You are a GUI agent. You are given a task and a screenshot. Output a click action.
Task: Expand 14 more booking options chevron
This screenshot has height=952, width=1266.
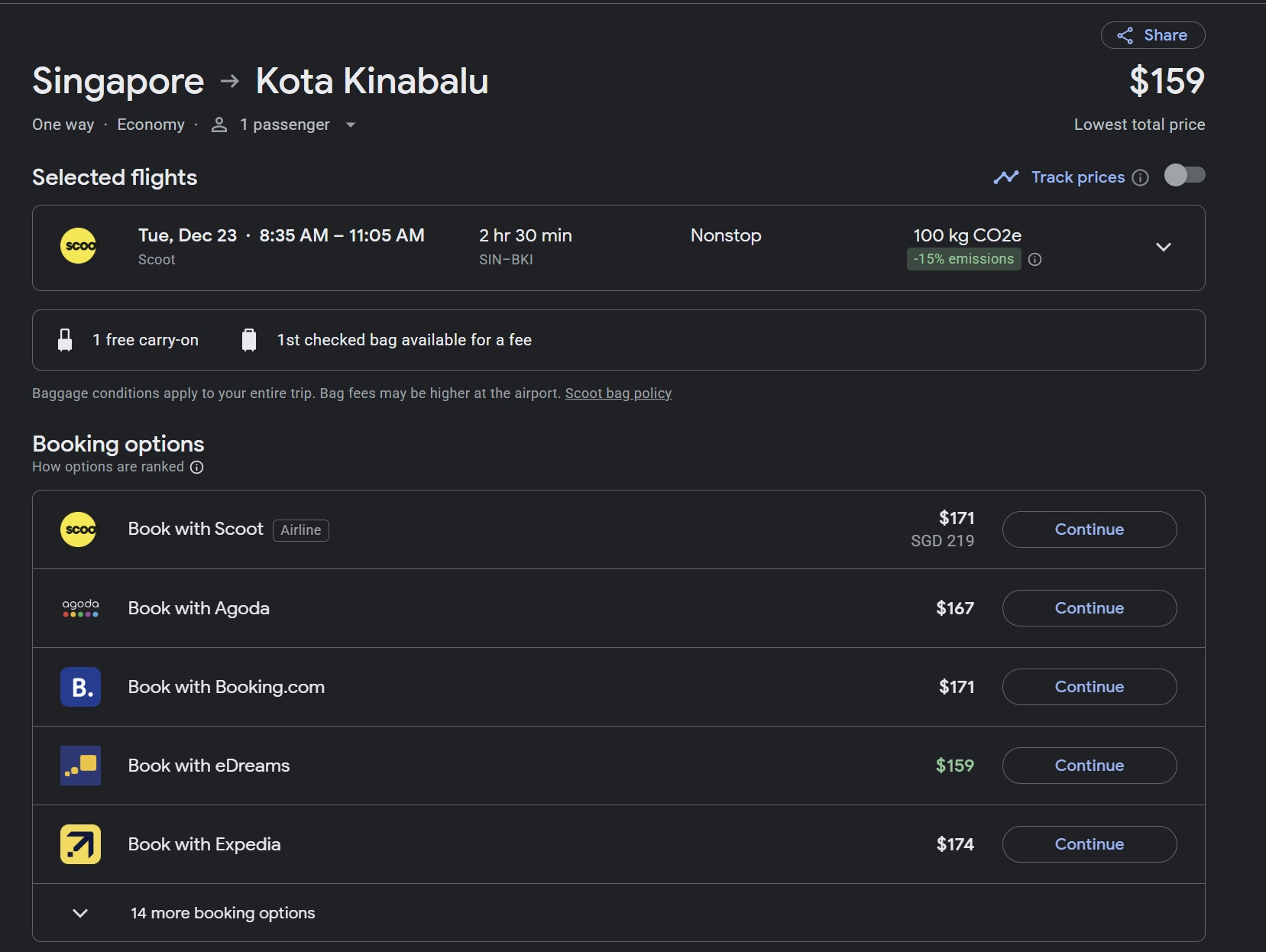pos(80,913)
